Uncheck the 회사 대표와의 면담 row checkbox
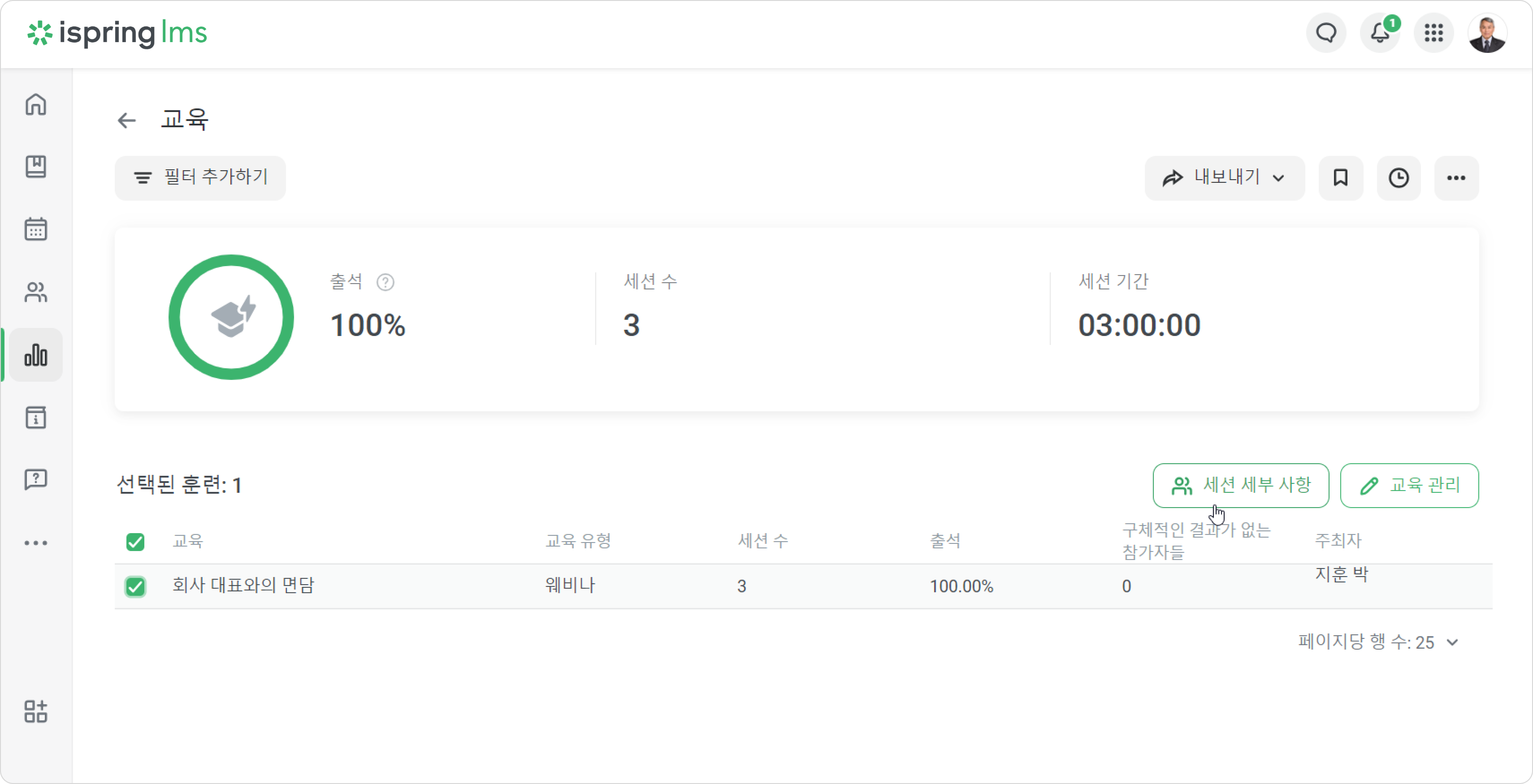1533x784 pixels. click(x=135, y=586)
